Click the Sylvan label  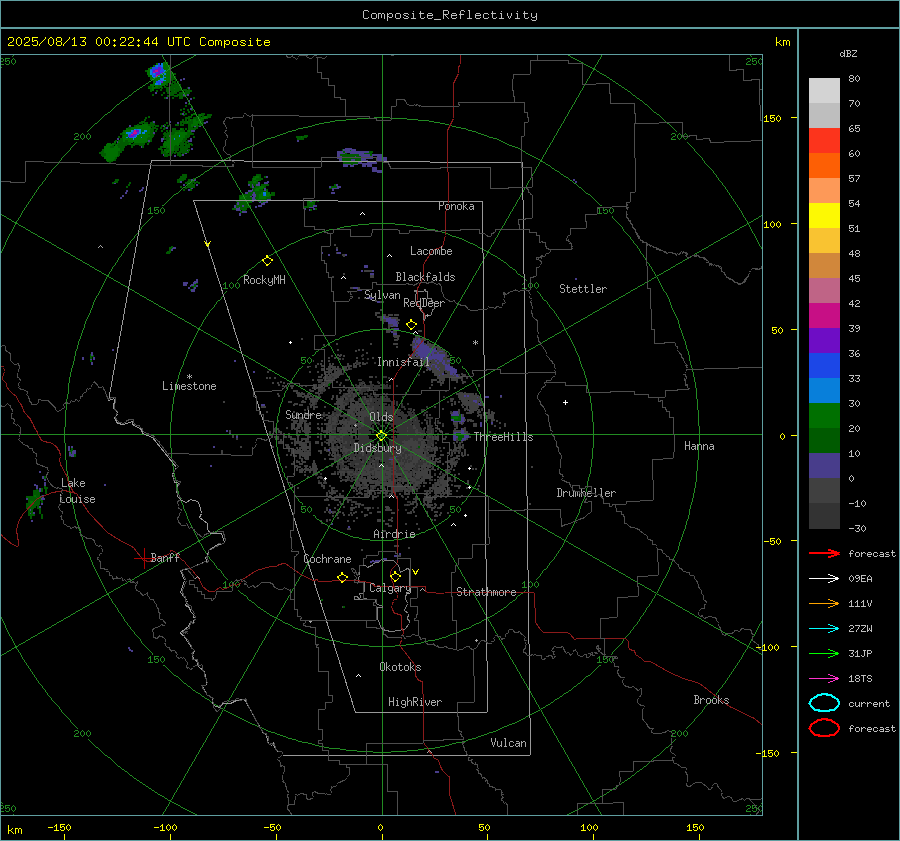coord(382,296)
